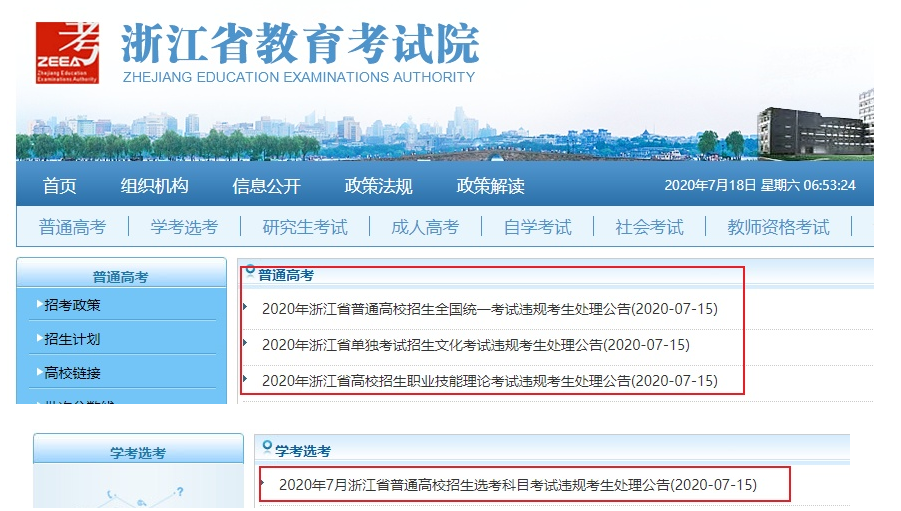
Task: Open 政策解读 navigation item
Action: pos(490,186)
